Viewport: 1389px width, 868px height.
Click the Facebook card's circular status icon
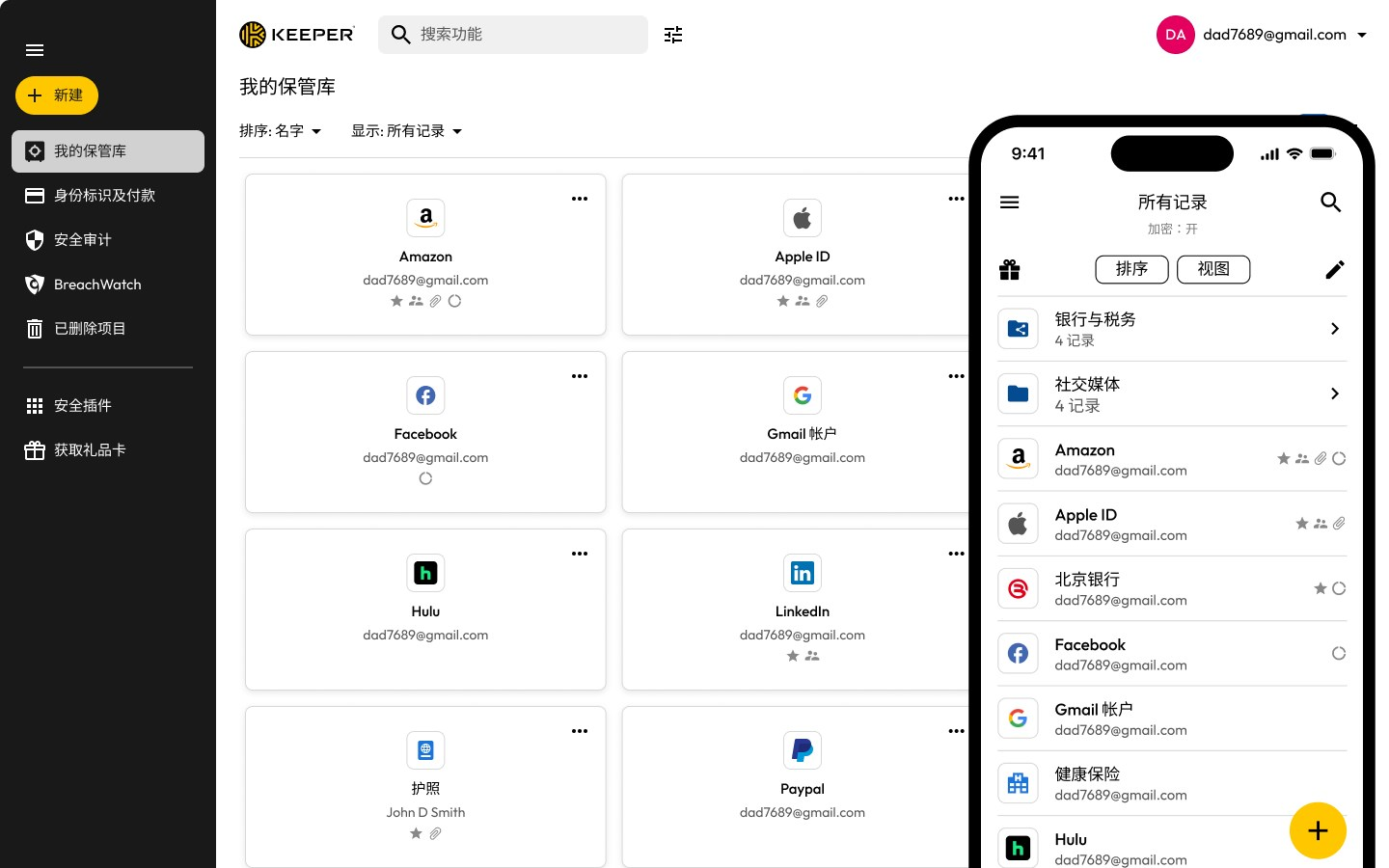[425, 478]
